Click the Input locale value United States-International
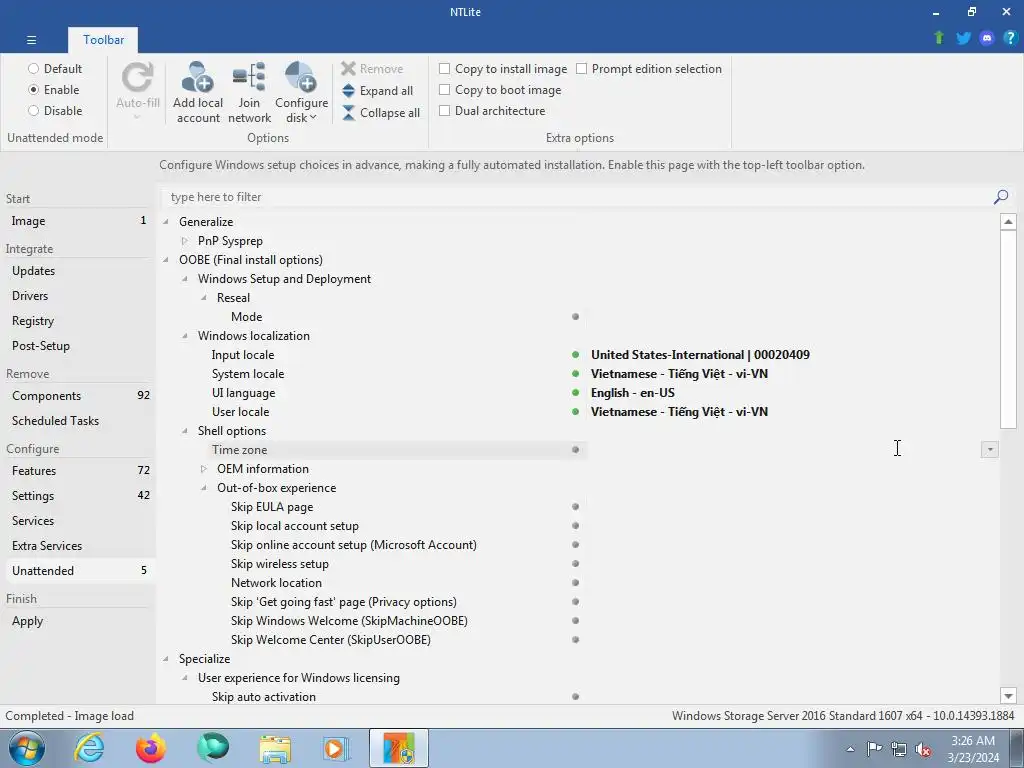Viewport: 1024px width, 768px height. point(700,355)
